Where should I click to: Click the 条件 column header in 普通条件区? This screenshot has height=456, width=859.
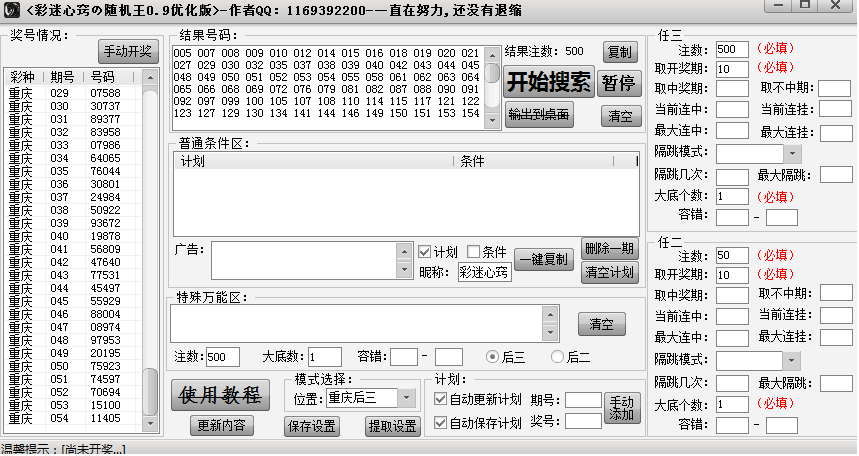(533, 161)
